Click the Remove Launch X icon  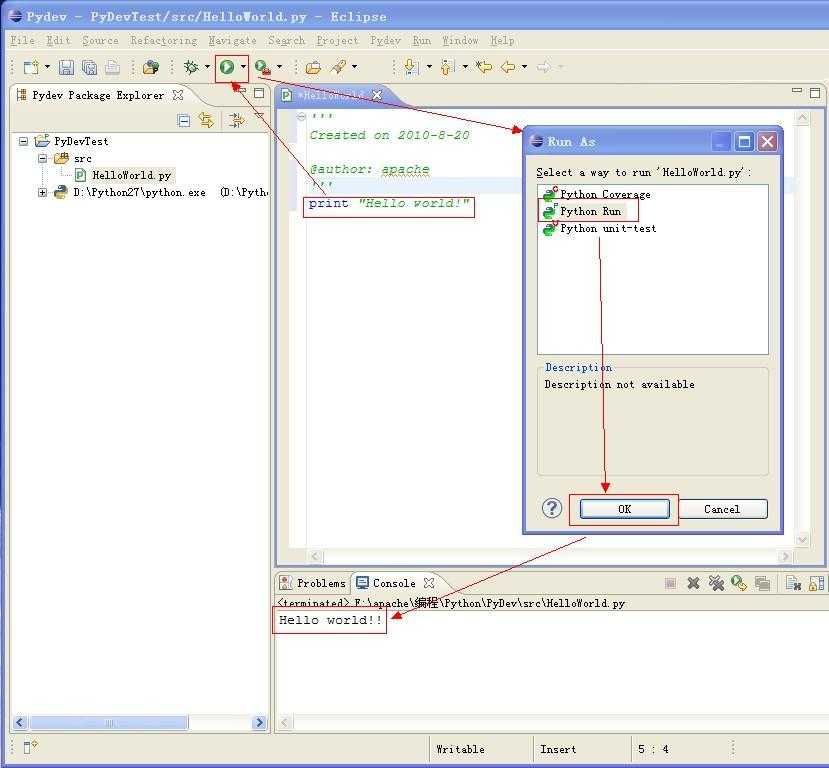(x=693, y=583)
